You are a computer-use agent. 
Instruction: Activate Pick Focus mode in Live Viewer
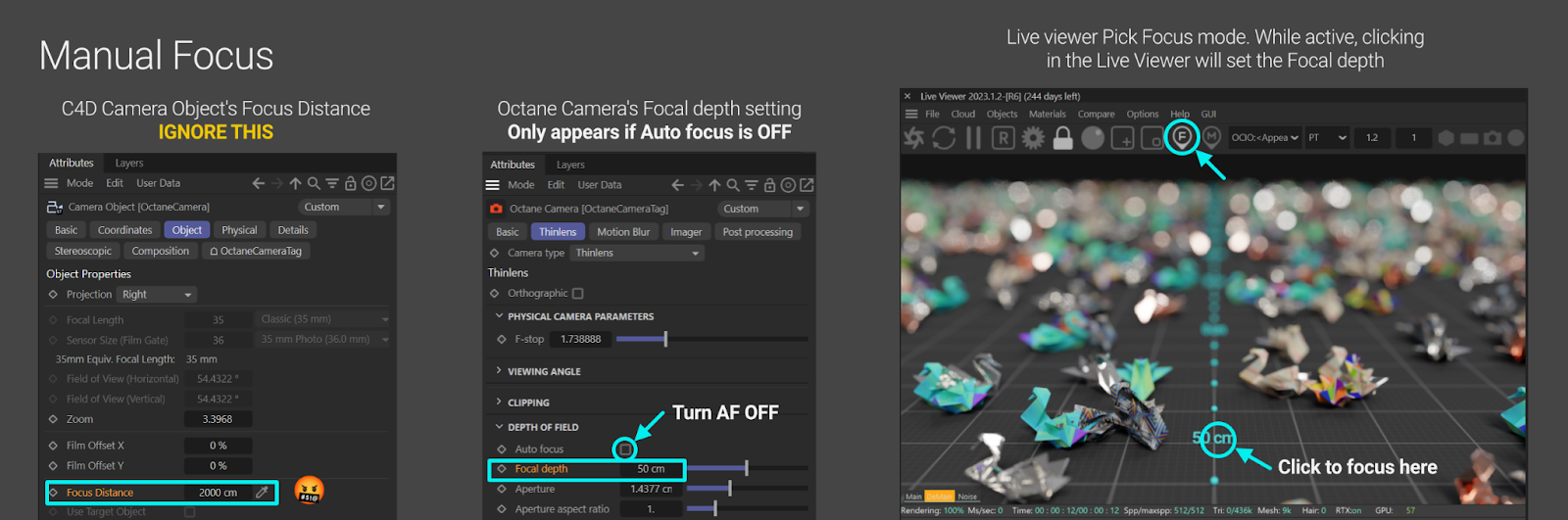(1182, 137)
